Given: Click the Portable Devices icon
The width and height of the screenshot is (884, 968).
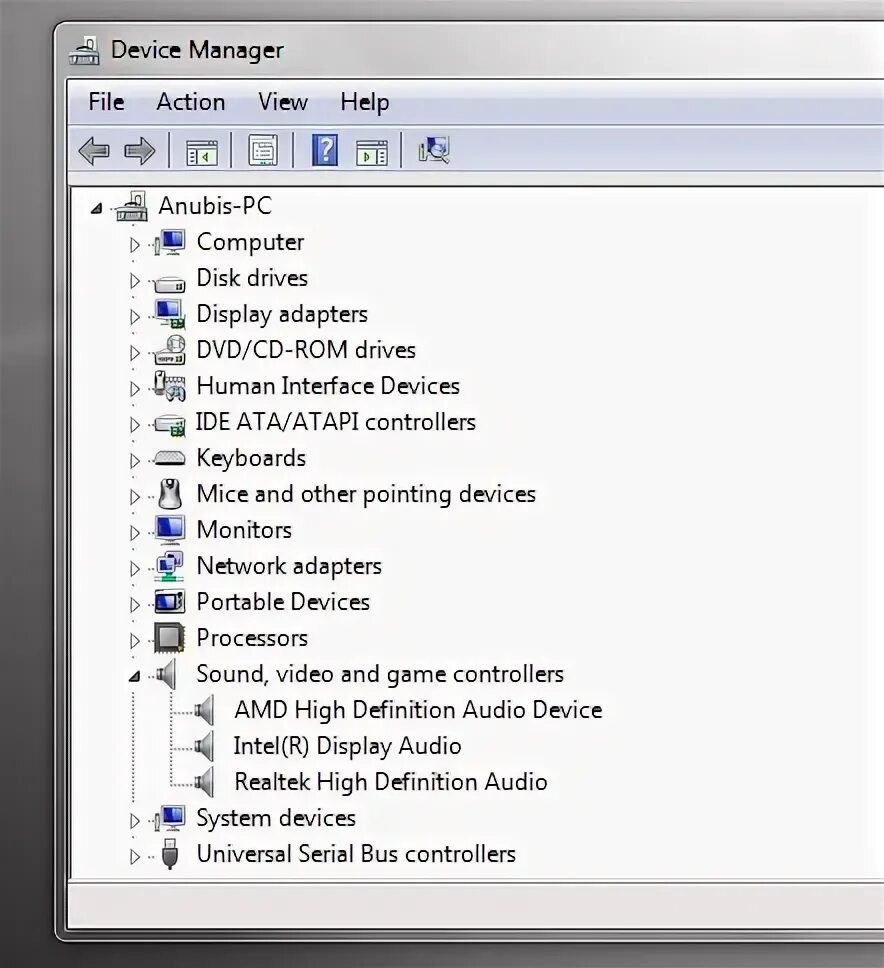Looking at the screenshot, I should click(x=170, y=602).
